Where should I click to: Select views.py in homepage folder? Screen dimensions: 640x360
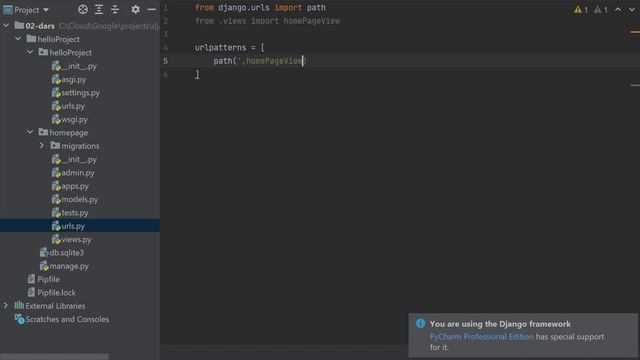tap(71, 239)
